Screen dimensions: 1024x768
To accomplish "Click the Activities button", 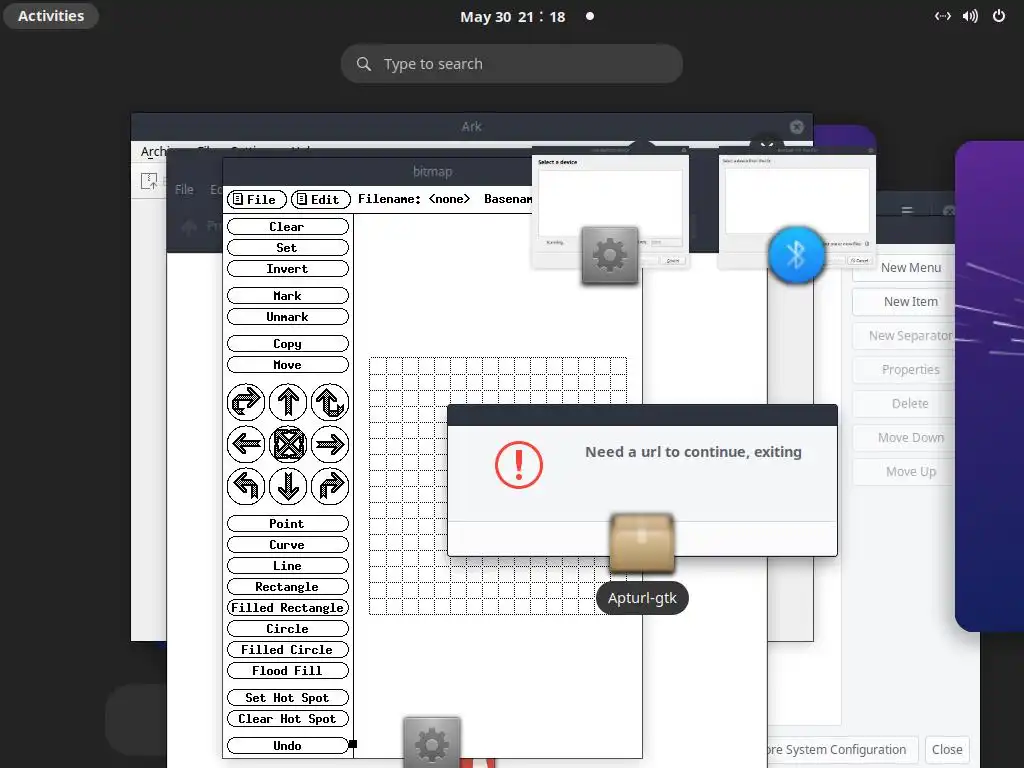I will [x=51, y=16].
